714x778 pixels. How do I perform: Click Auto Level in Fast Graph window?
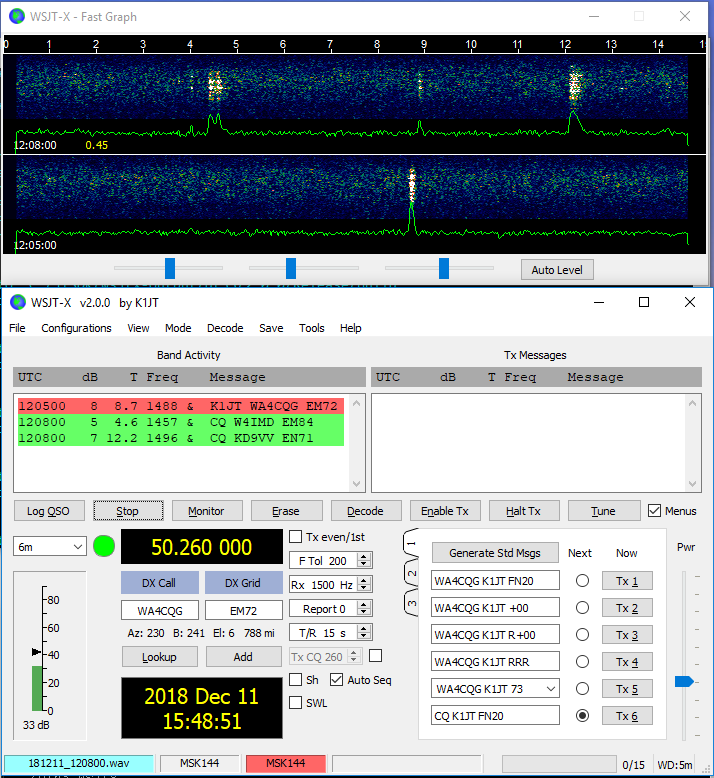(557, 270)
